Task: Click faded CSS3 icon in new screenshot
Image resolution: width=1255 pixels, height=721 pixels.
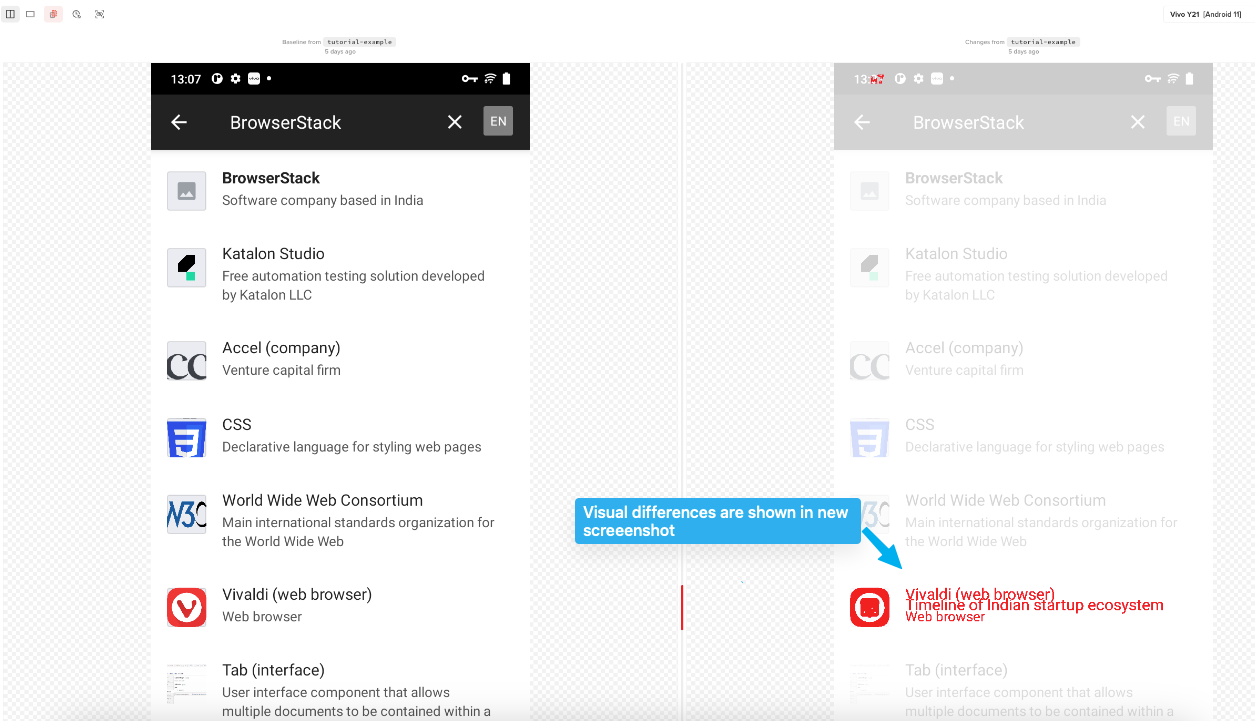Action: (x=870, y=438)
